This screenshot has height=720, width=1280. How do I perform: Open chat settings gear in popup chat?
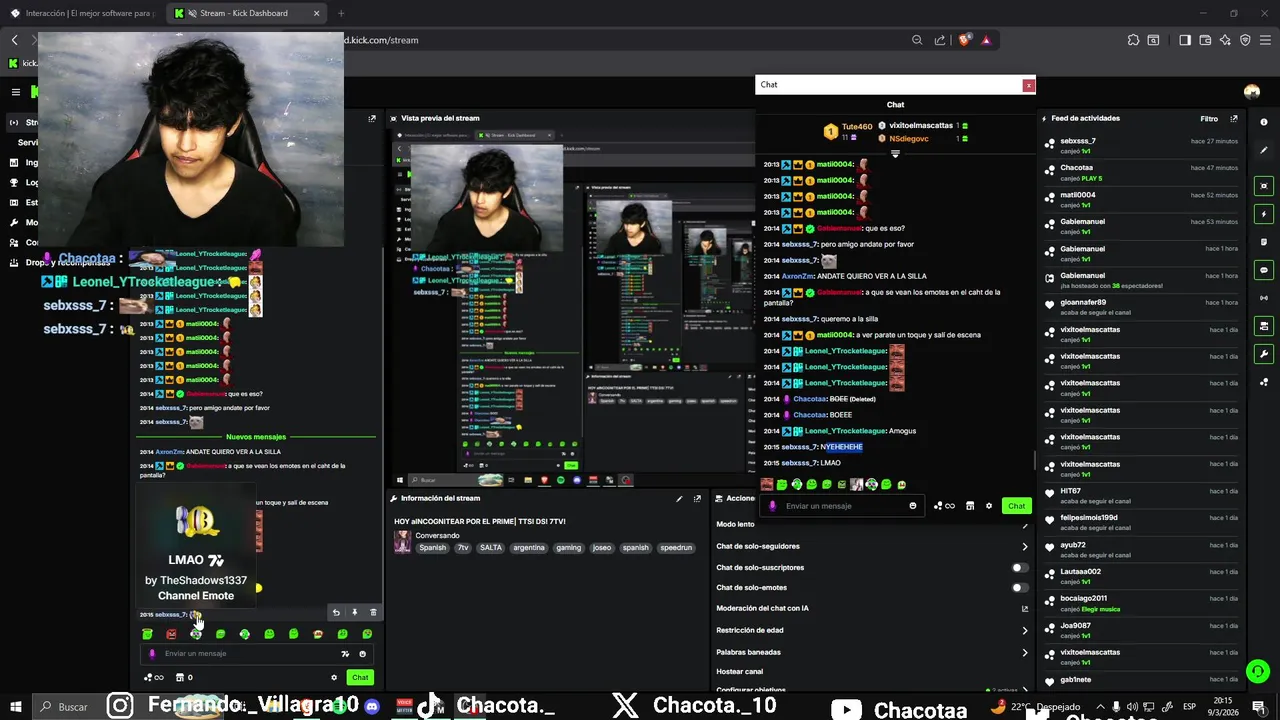989,506
